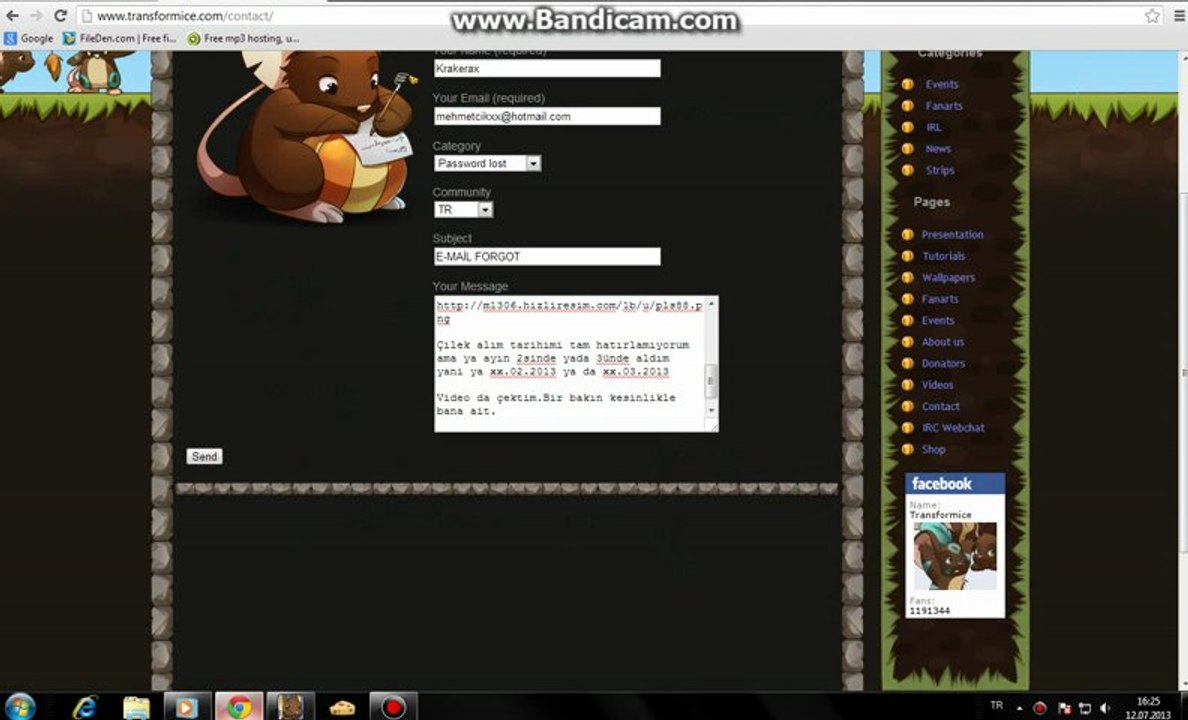
Task: Open the IRL category link
Action: click(933, 127)
